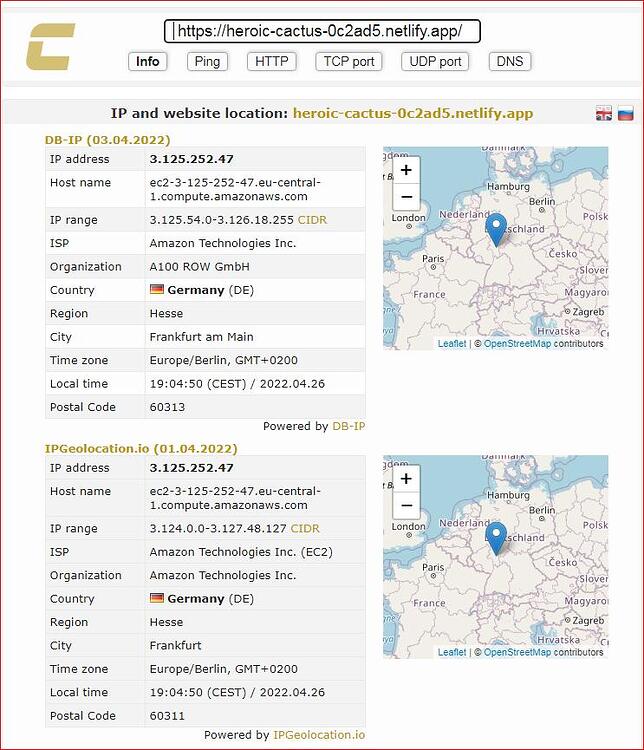644x750 pixels.
Task: Select the Info tab
Action: point(147,62)
